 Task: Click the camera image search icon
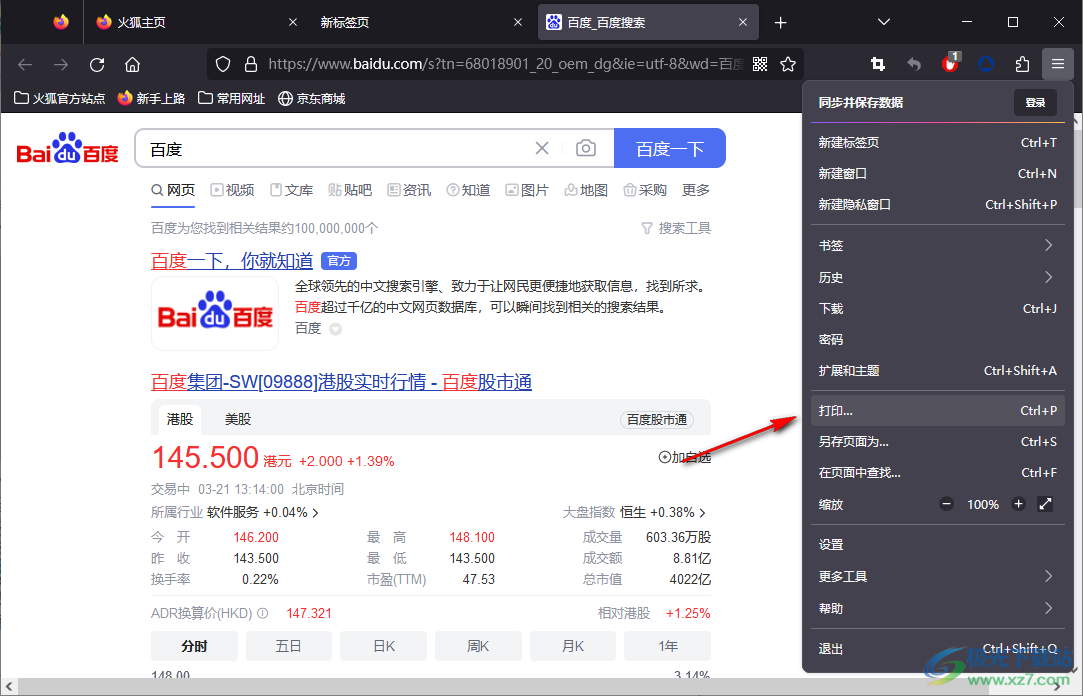coord(586,148)
